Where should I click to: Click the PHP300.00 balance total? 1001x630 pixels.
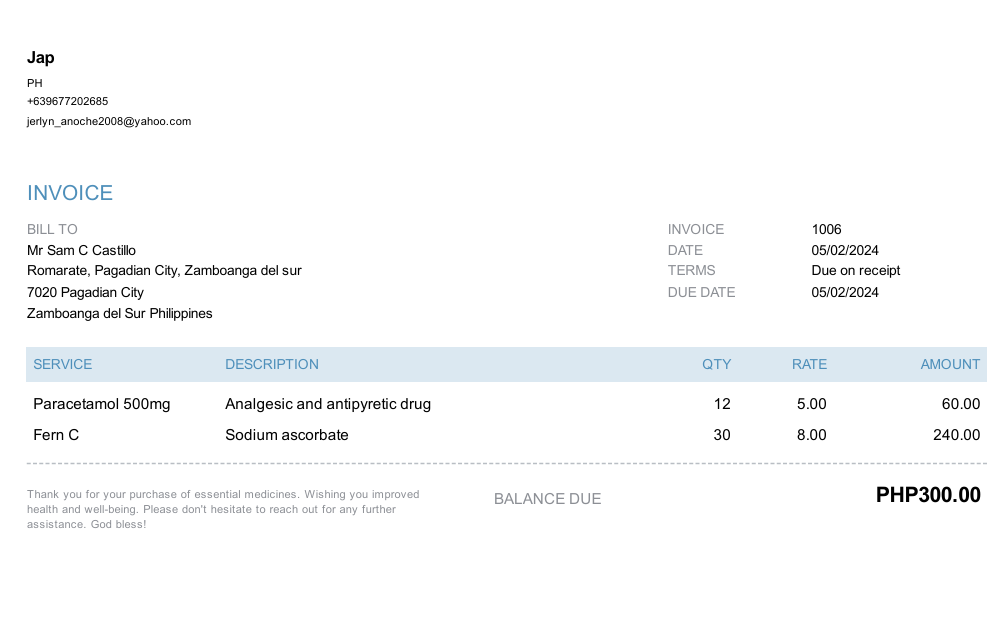coord(928,495)
